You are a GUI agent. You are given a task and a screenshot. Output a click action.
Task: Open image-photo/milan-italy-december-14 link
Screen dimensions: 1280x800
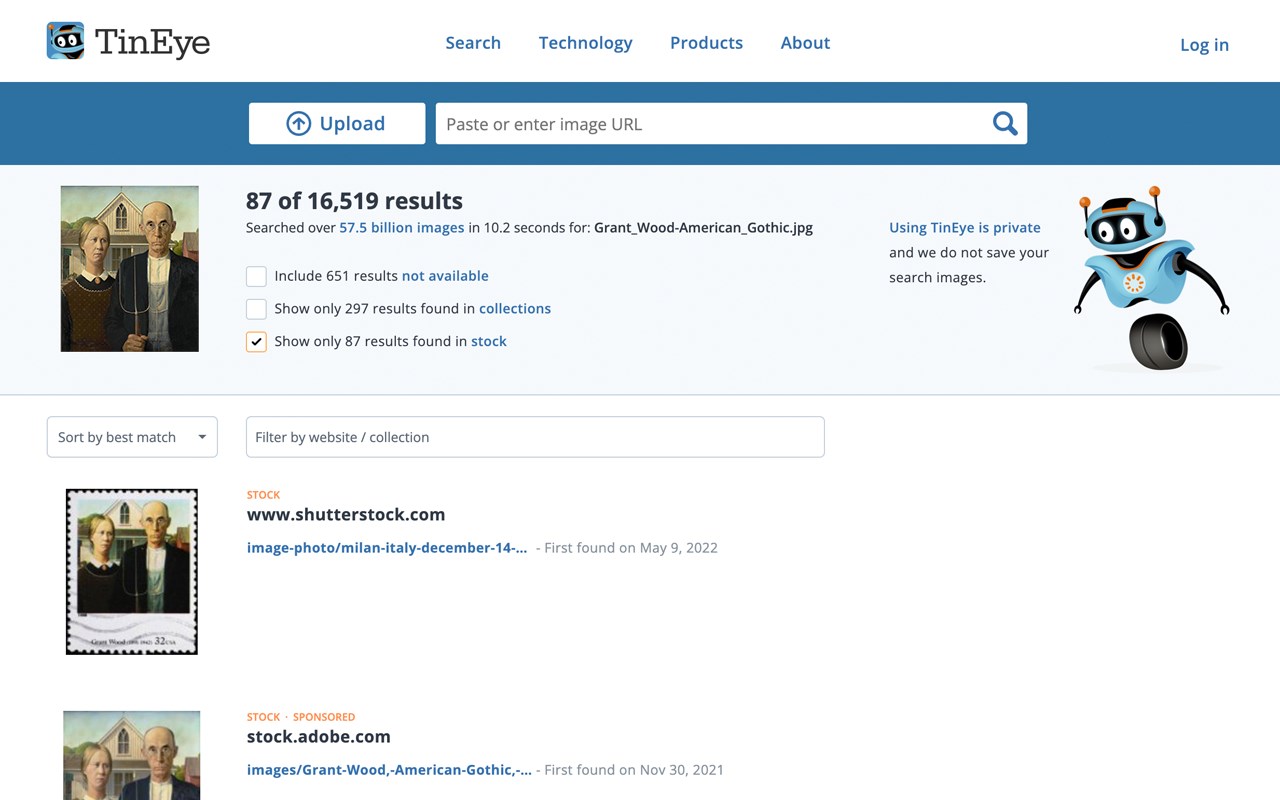[387, 548]
